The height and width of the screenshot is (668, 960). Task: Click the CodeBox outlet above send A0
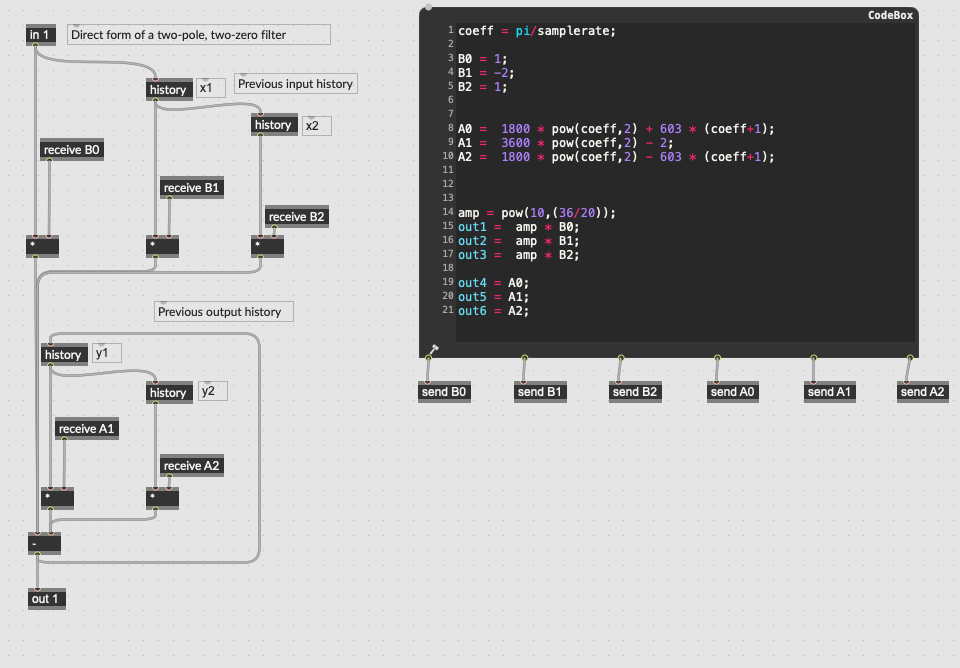pyautogui.click(x=717, y=358)
